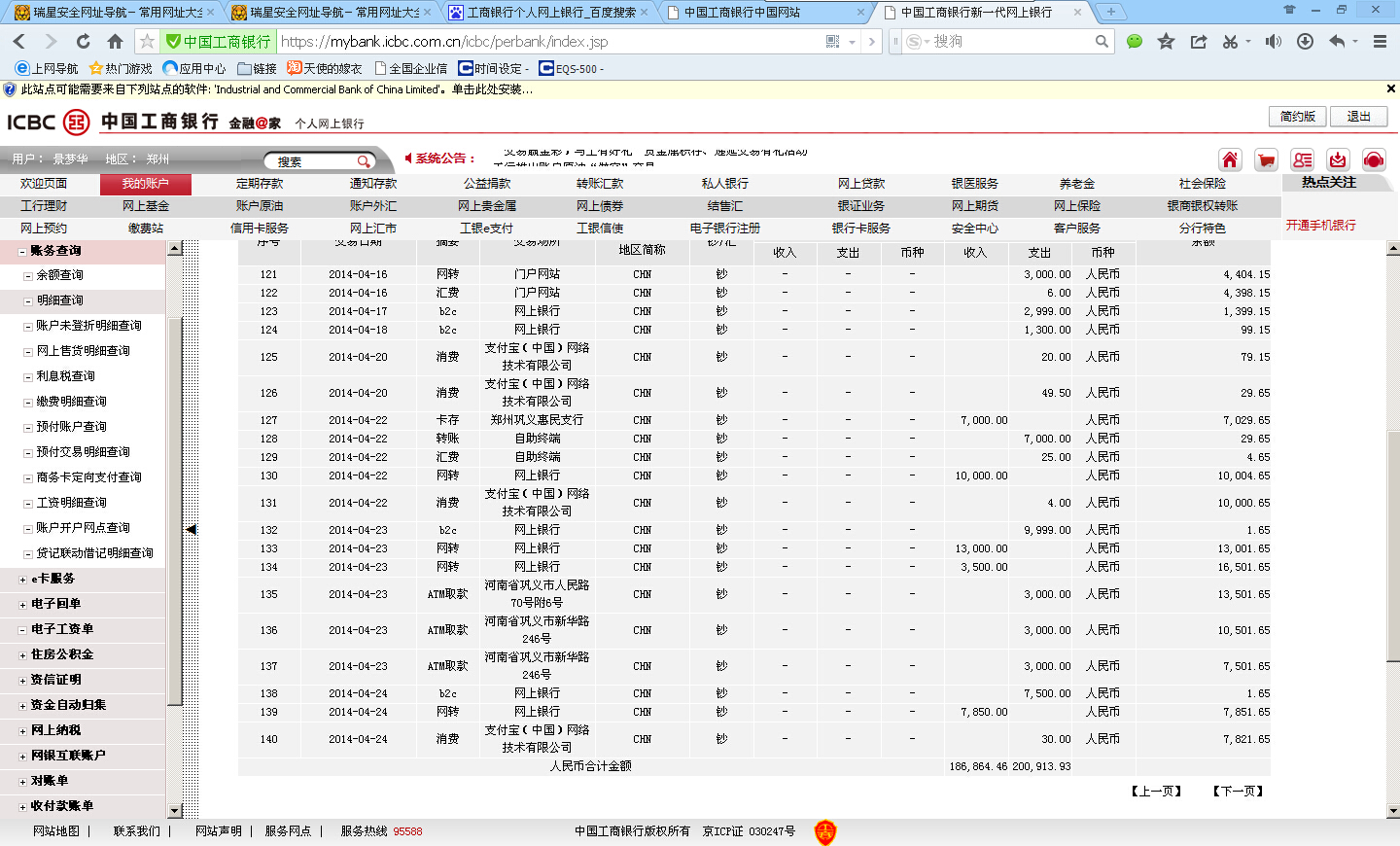Collapse the 账务查询 tree section
Screen dimensions: 1400x846
(22, 251)
